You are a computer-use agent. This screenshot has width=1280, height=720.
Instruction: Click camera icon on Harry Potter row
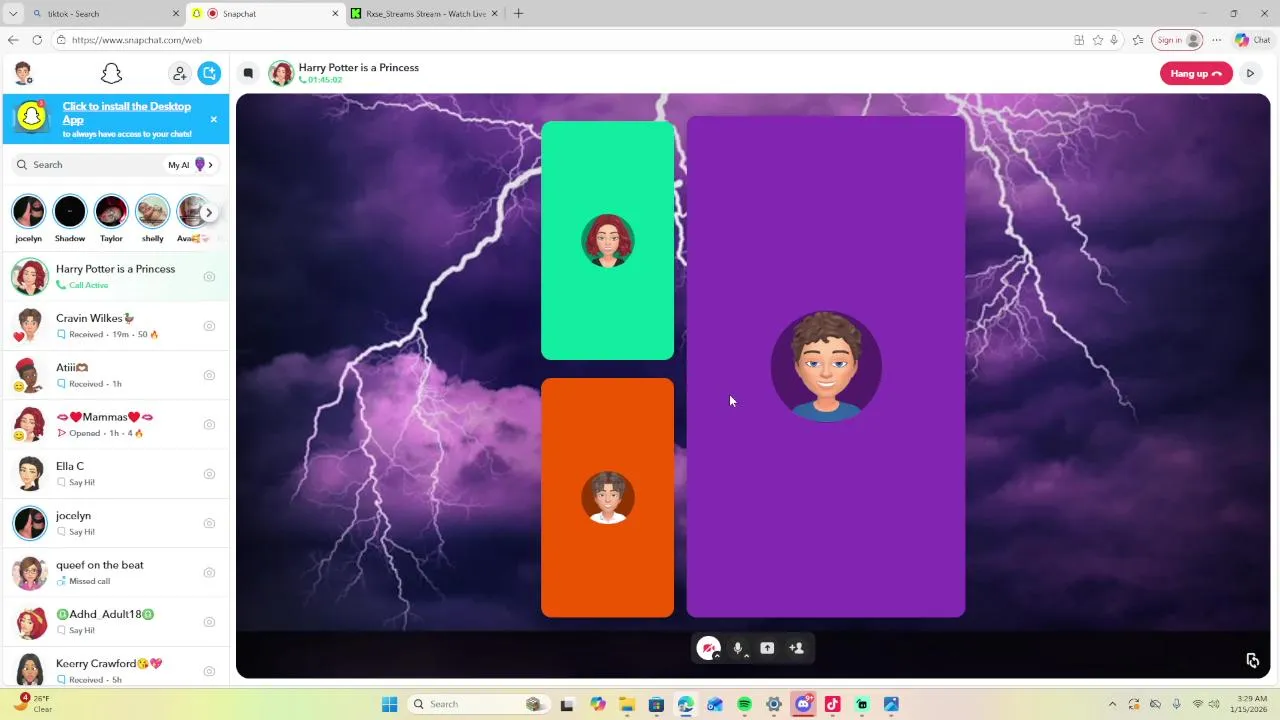coord(209,277)
